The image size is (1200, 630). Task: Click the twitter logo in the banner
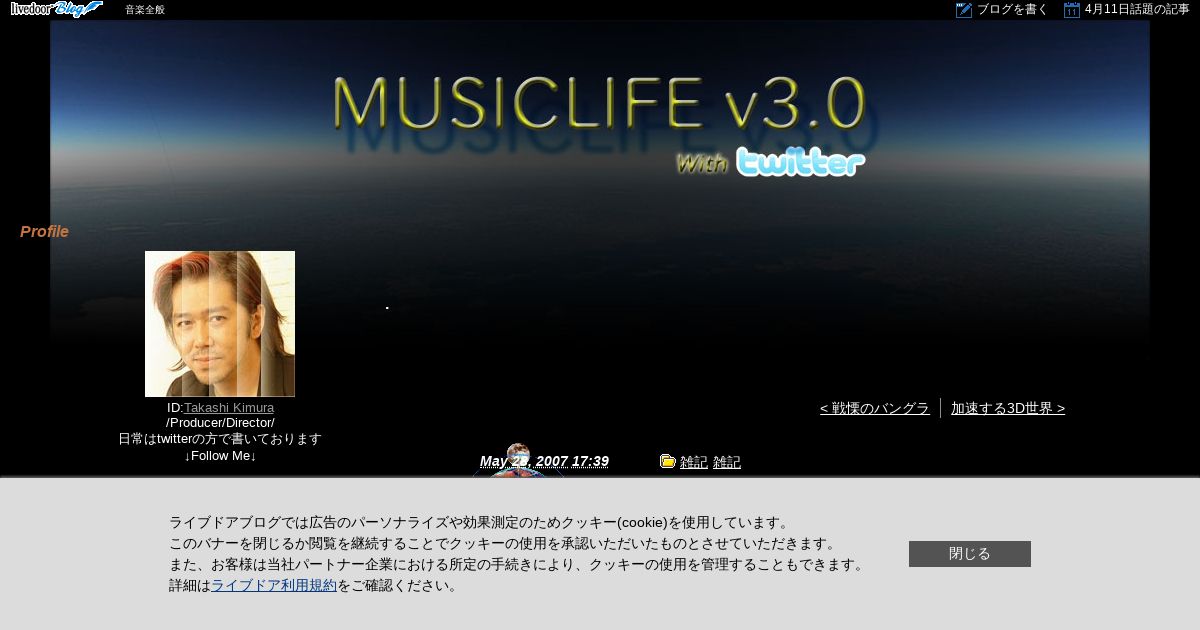(x=801, y=161)
